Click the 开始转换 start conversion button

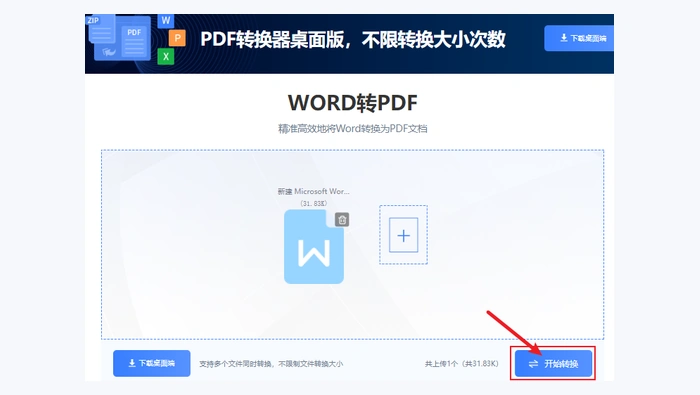(x=553, y=363)
